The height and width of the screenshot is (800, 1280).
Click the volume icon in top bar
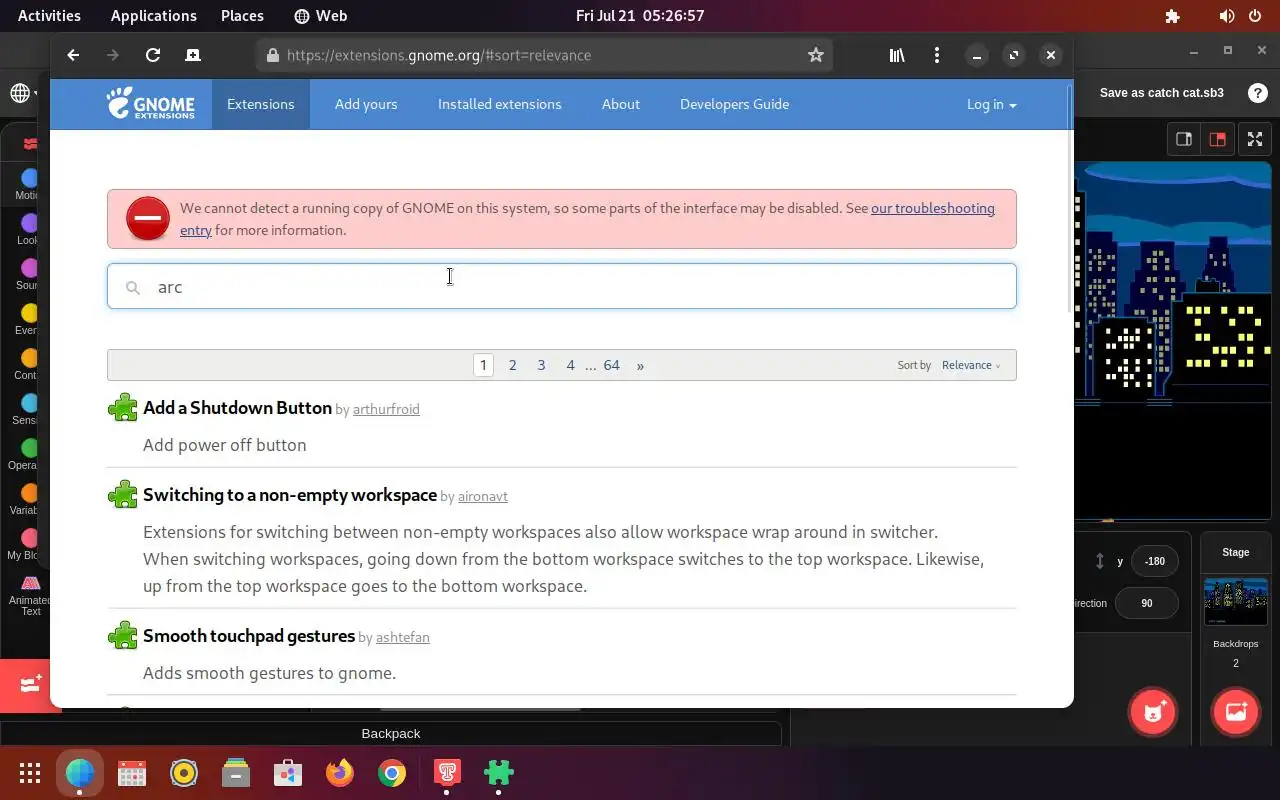pos(1227,16)
